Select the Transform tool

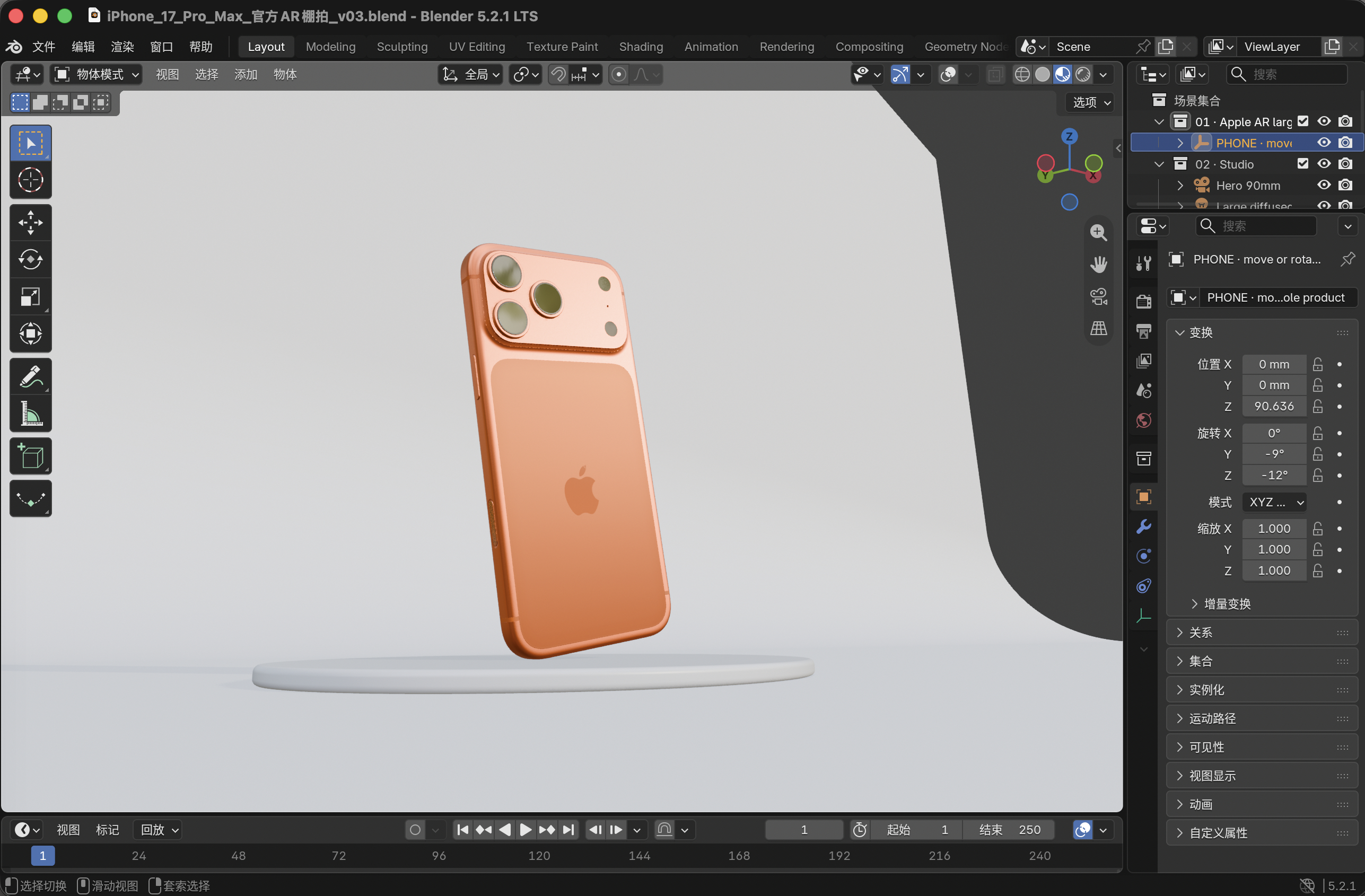click(x=30, y=333)
